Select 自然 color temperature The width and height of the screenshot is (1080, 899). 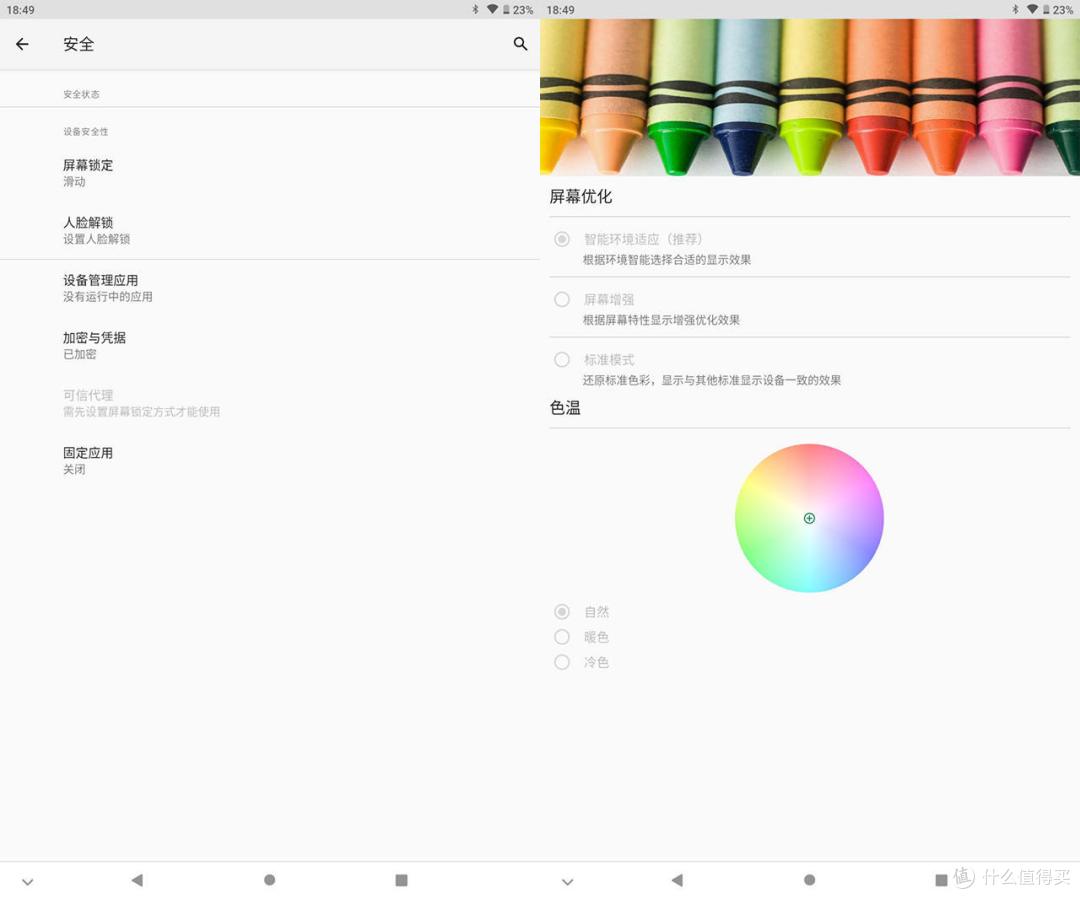562,612
